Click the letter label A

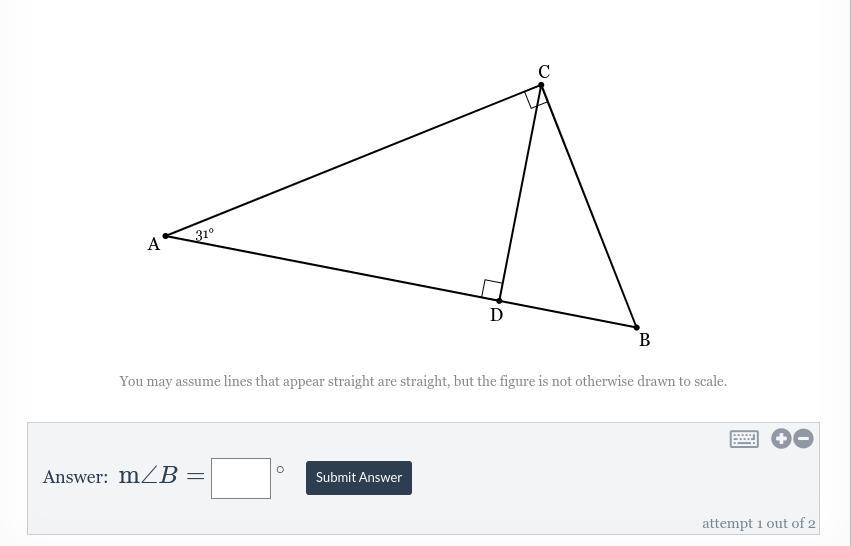154,244
